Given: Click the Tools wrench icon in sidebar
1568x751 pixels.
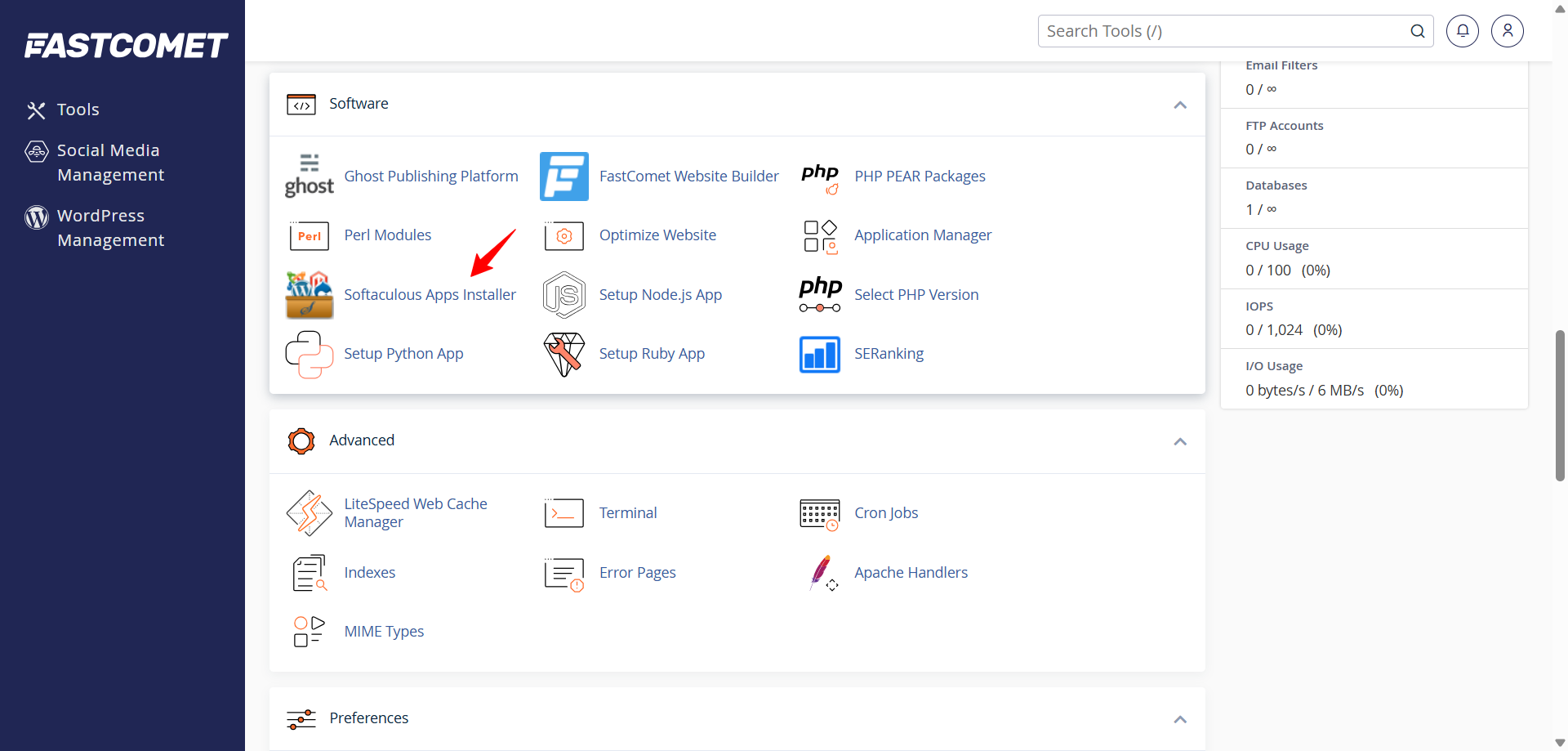Looking at the screenshot, I should pyautogui.click(x=36, y=110).
